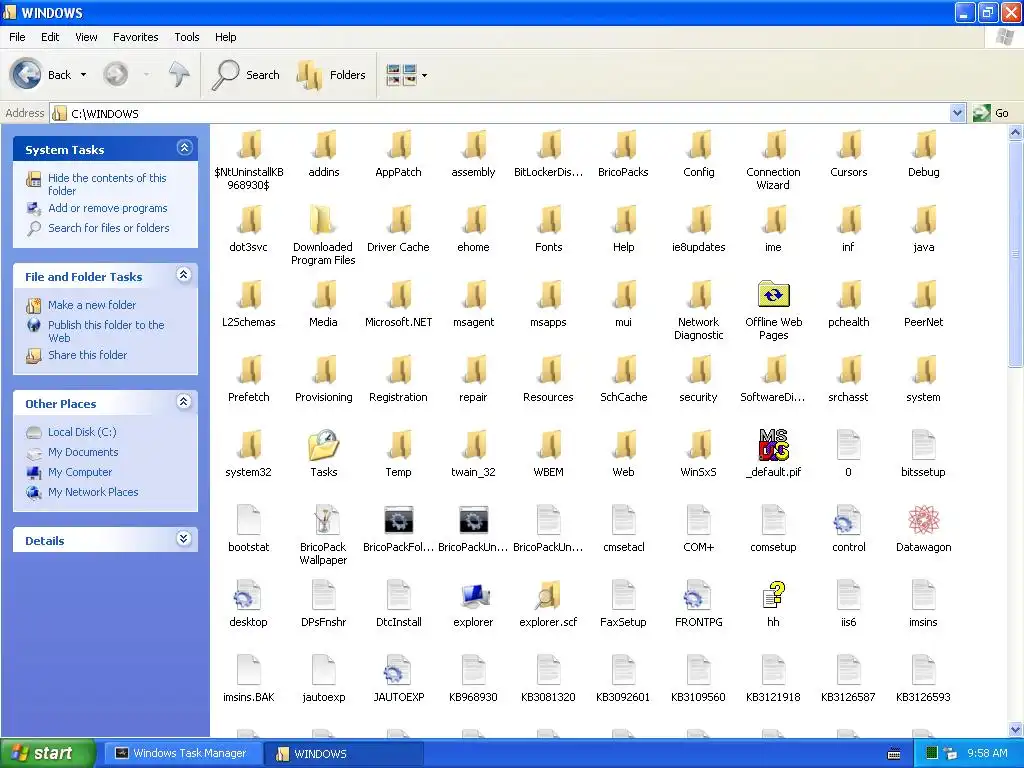Open the Favorites menu
Screen dimensions: 1024x768
(135, 37)
